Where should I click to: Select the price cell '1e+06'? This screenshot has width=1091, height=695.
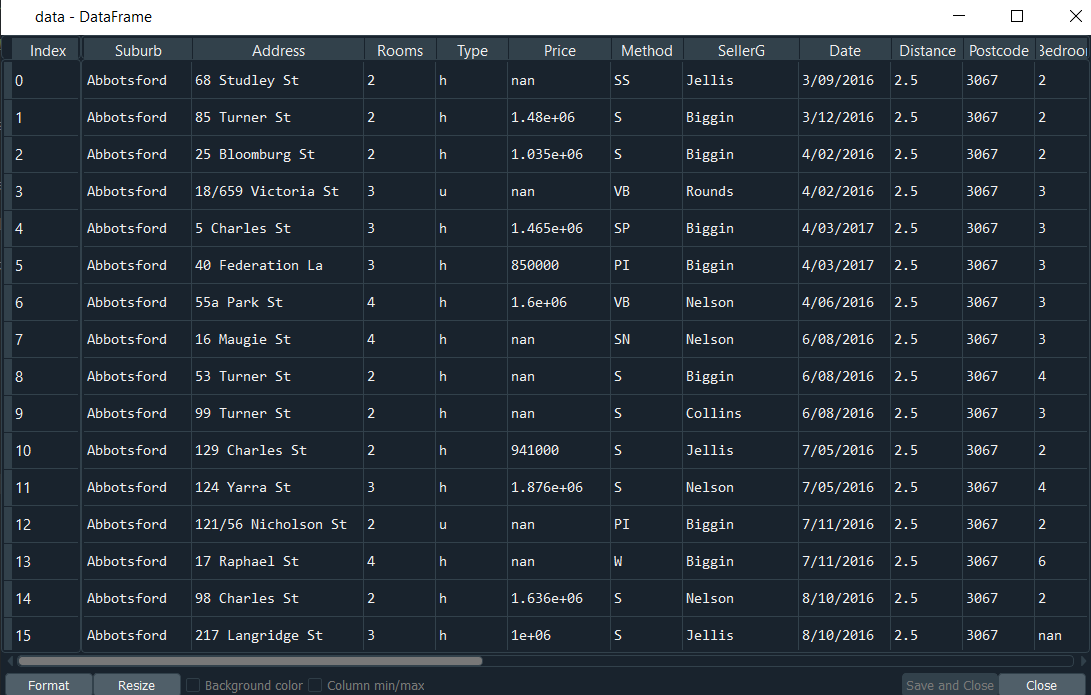[559, 635]
